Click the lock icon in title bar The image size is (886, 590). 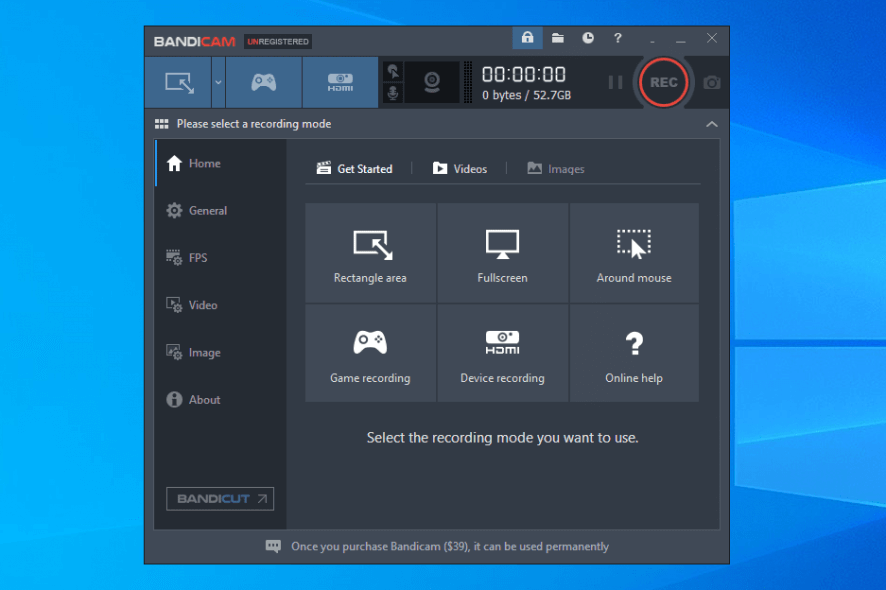527,38
